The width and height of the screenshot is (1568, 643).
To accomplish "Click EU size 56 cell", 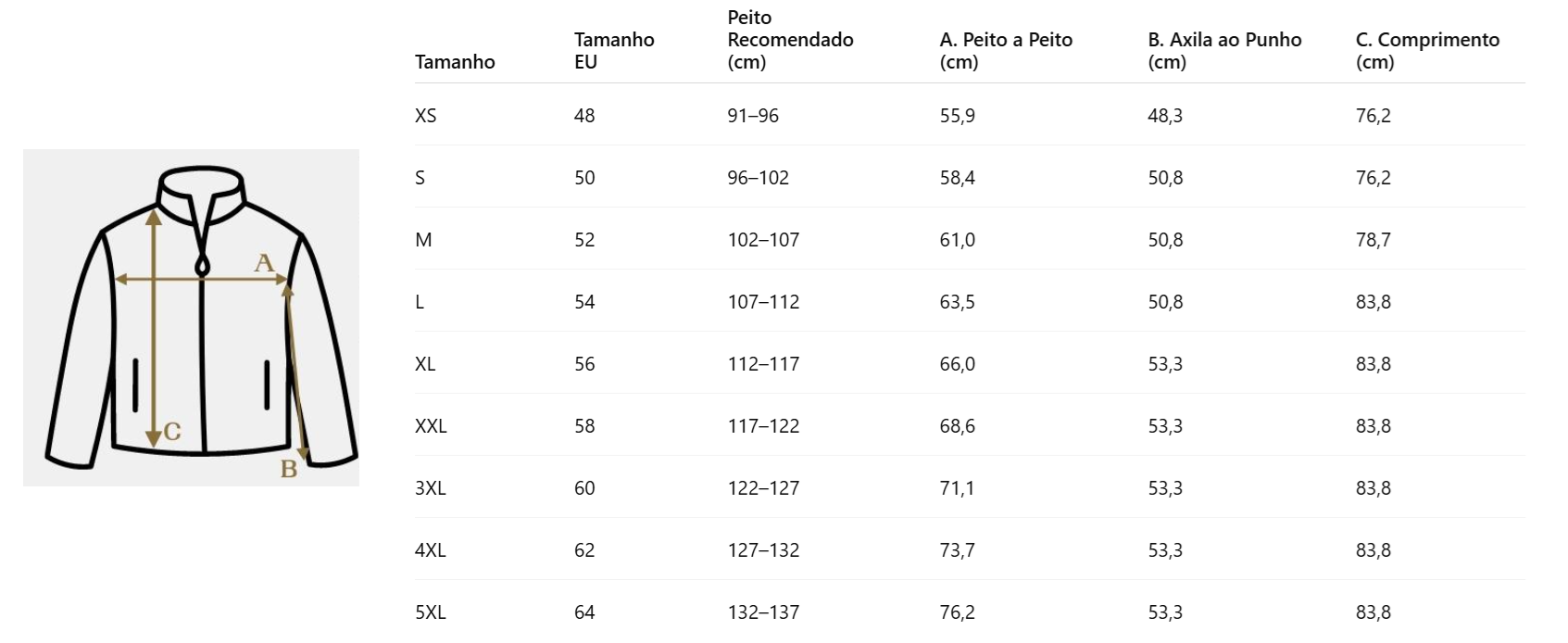I will (x=584, y=364).
